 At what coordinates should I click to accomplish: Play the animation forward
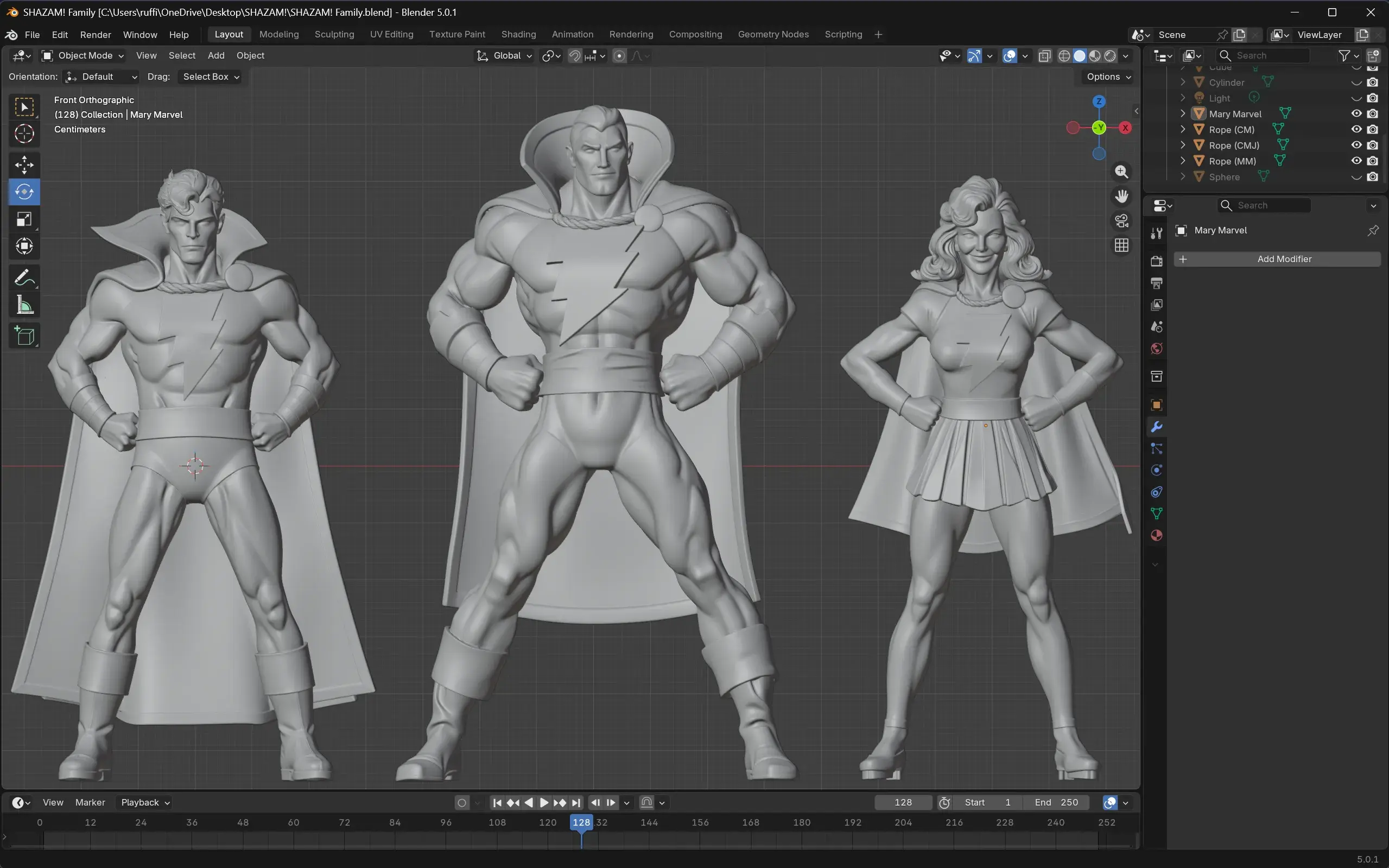click(544, 802)
